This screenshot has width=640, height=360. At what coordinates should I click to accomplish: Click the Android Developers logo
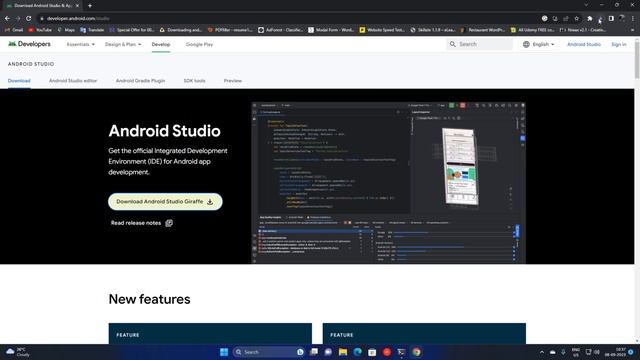coord(29,44)
